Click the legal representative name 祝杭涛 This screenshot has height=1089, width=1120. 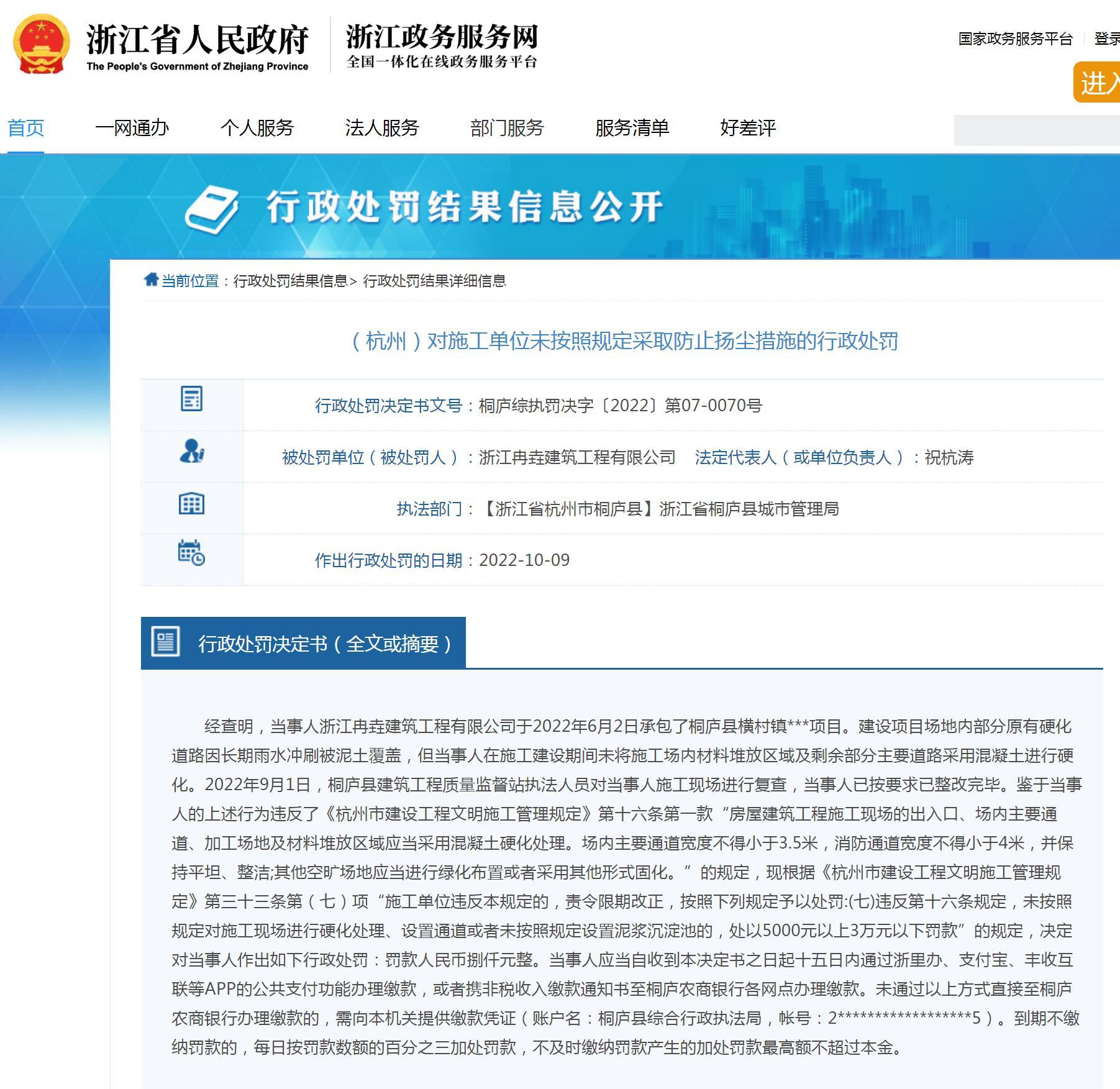click(x=949, y=458)
